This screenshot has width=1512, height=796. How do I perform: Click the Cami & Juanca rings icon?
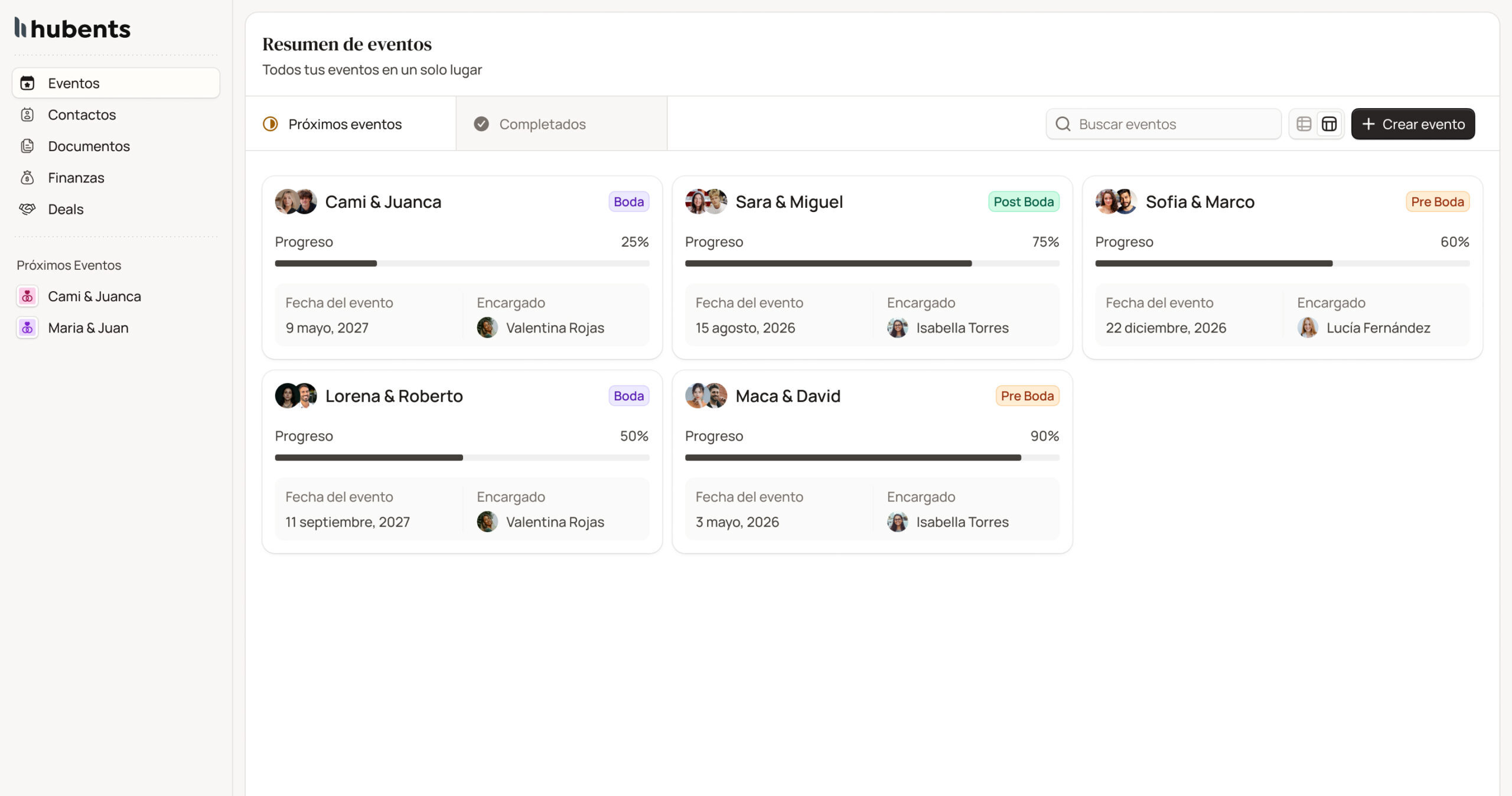click(x=27, y=296)
